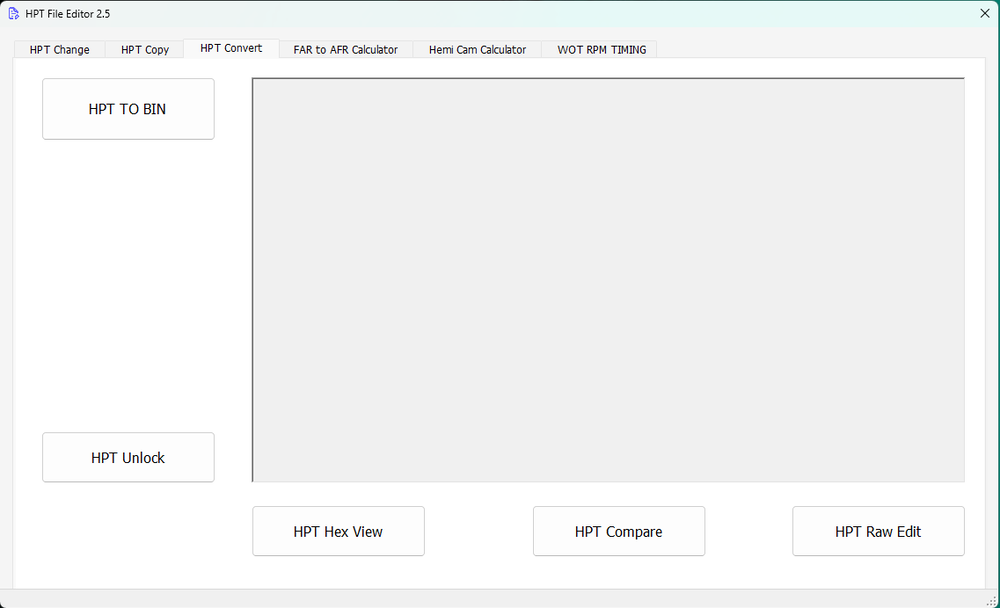Click inside the large gray output panel
Image resolution: width=1000 pixels, height=608 pixels.
coord(608,280)
